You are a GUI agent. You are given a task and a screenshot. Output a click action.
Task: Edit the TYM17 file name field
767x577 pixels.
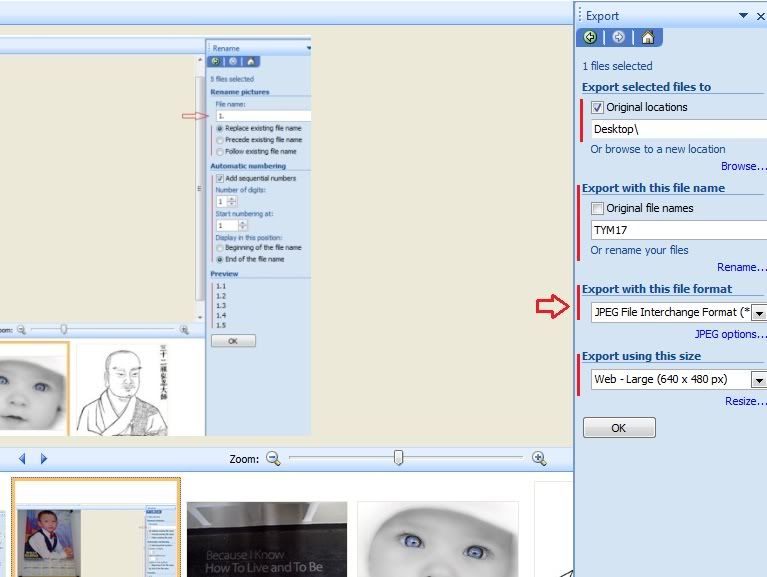click(679, 230)
